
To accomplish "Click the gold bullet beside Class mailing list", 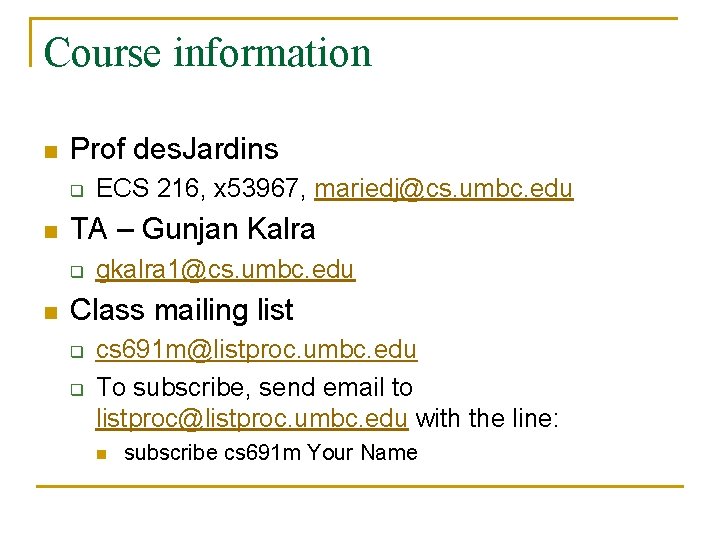I will (51, 313).
